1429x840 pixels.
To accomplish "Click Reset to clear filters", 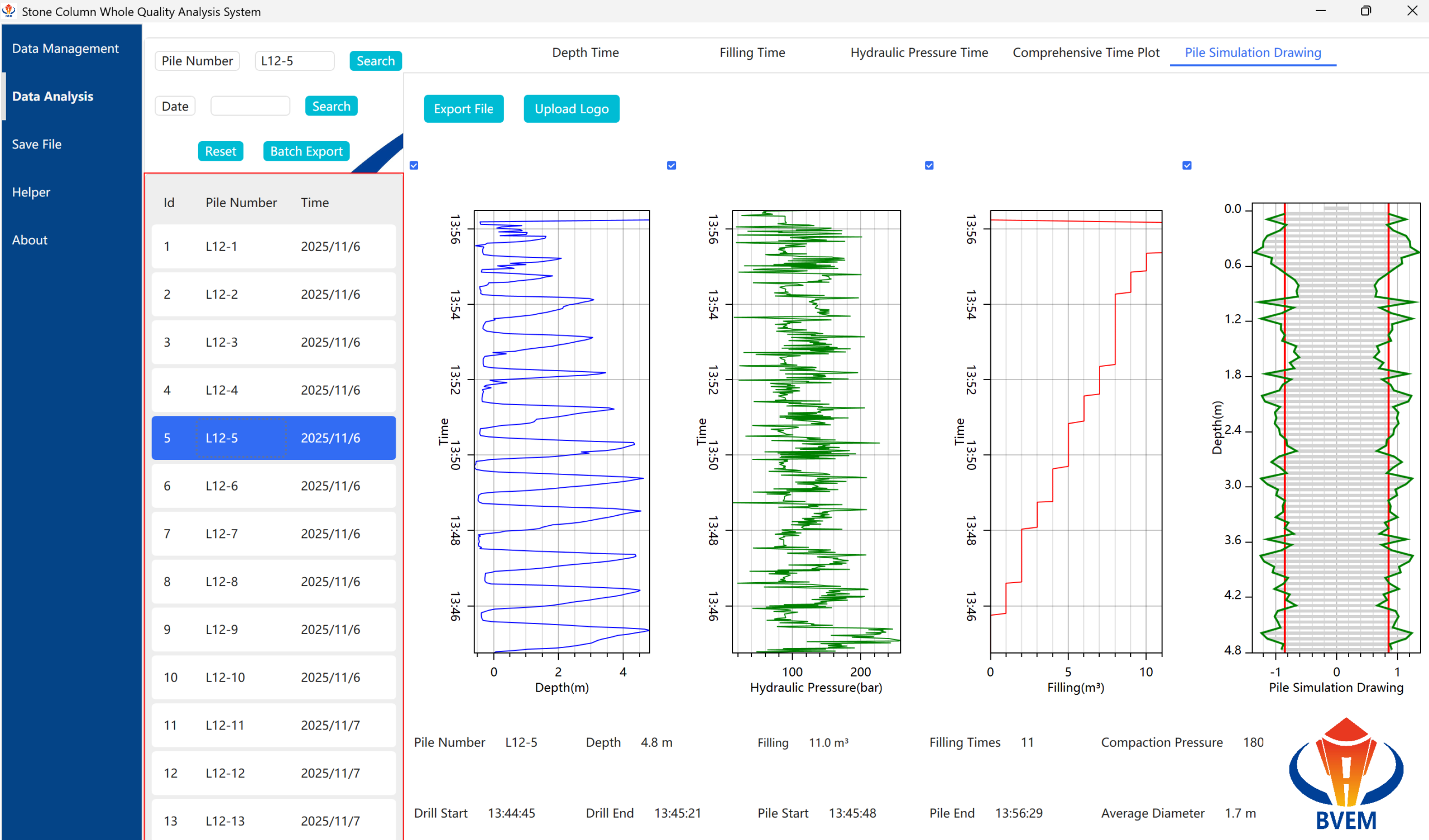I will (220, 151).
